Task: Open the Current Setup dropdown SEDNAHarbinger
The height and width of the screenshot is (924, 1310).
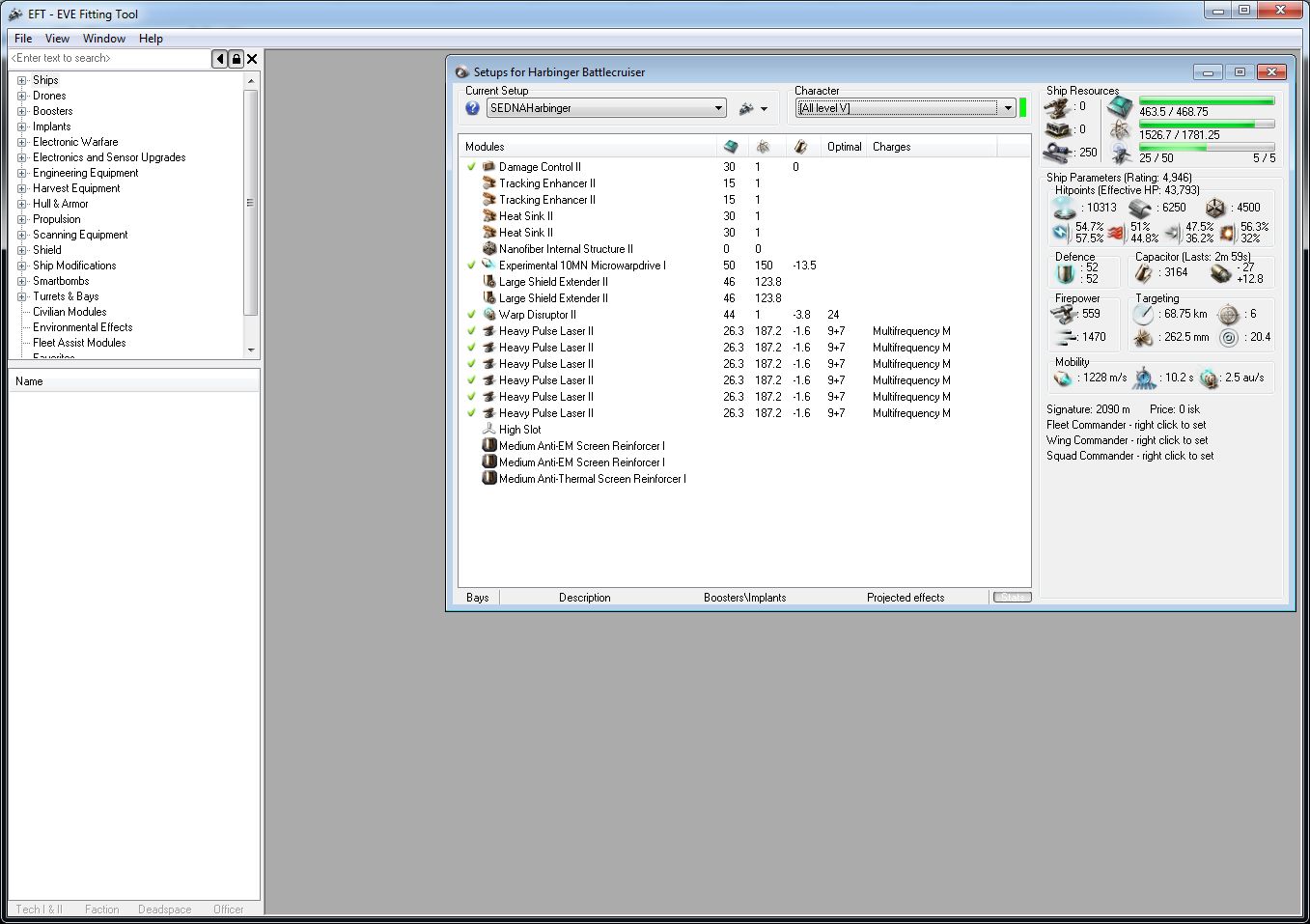Action: pos(606,108)
